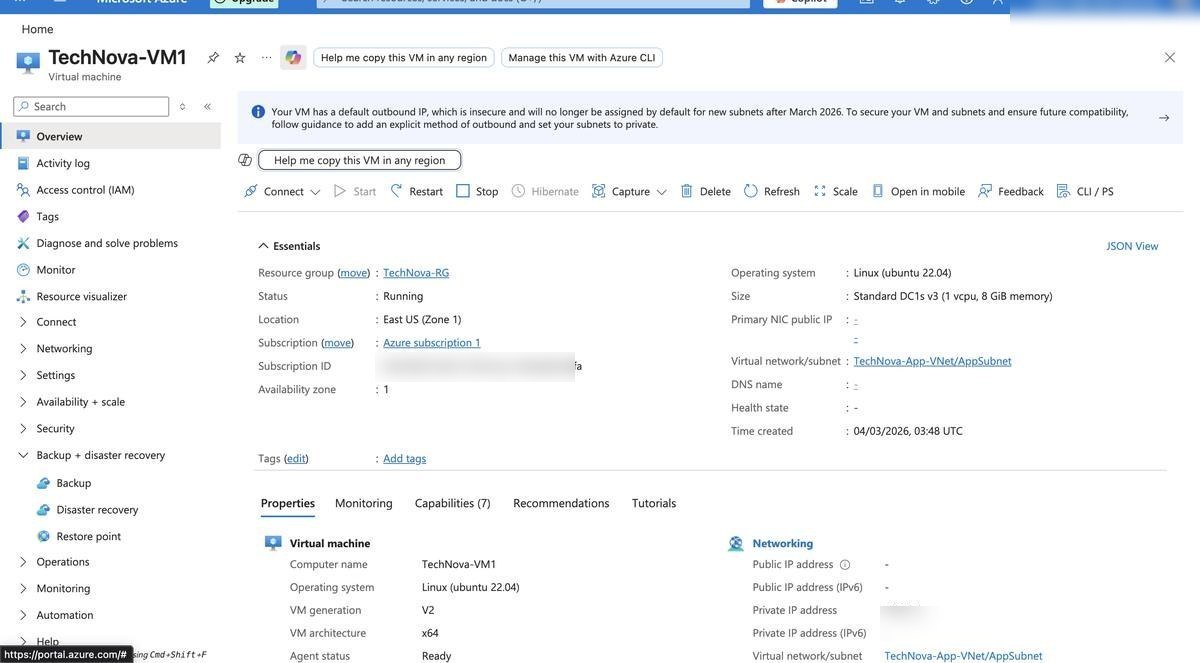This screenshot has height=663, width=1200.
Task: Click move link next to Resource group
Action: pyautogui.click(x=354, y=272)
